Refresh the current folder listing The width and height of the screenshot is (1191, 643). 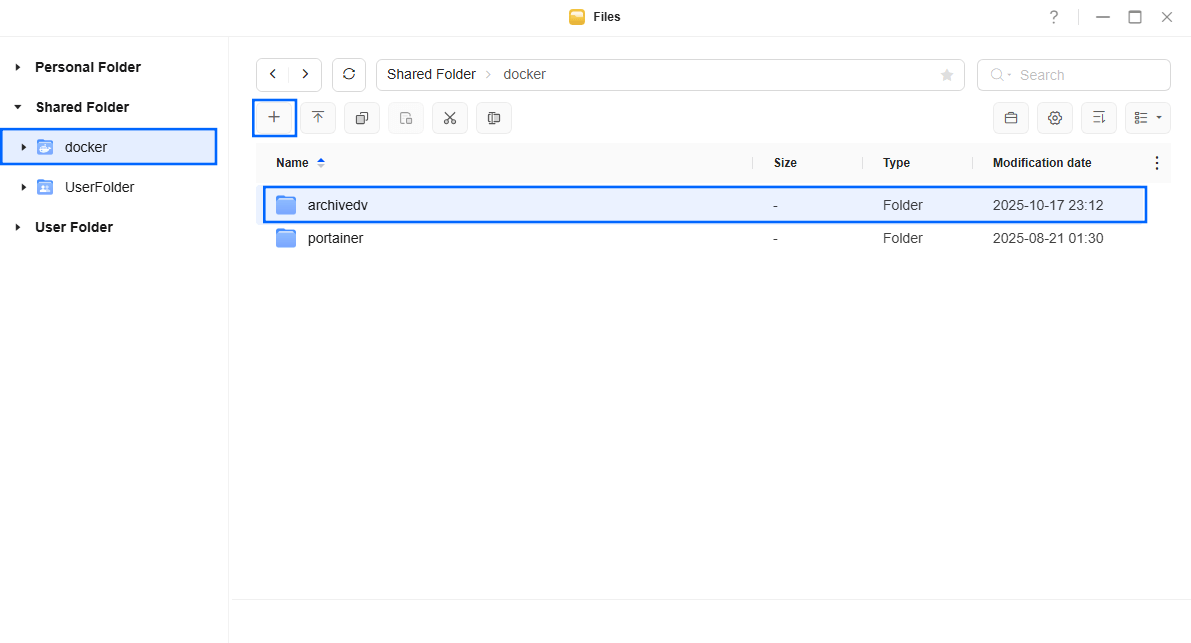[349, 75]
